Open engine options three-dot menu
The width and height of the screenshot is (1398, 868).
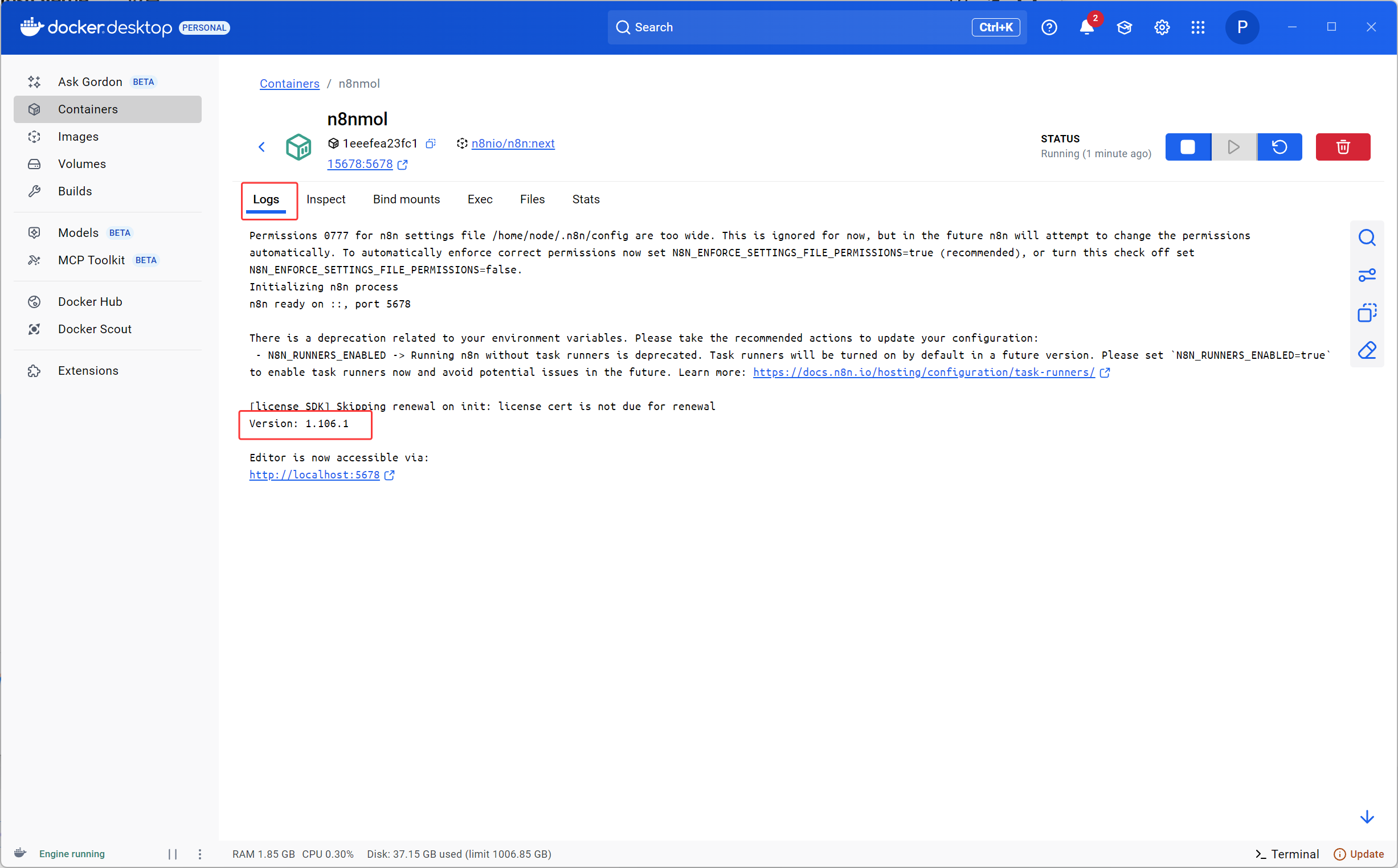click(x=200, y=854)
